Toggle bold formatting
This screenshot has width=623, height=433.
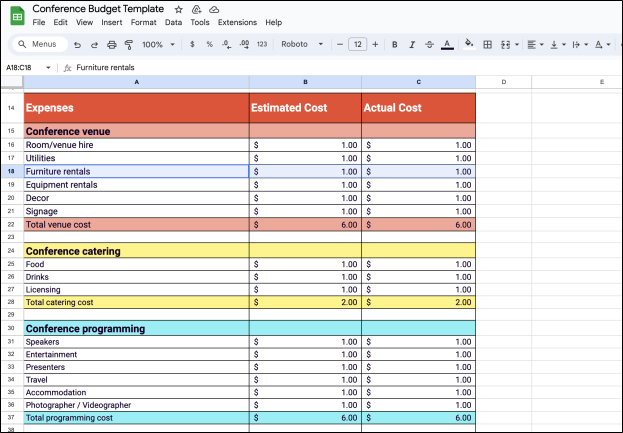395,44
